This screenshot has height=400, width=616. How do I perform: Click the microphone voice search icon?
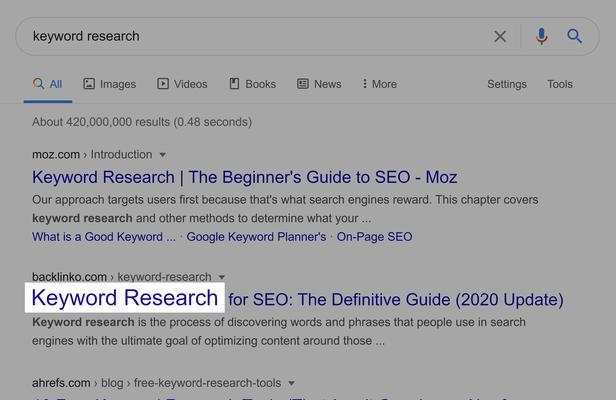tap(541, 37)
